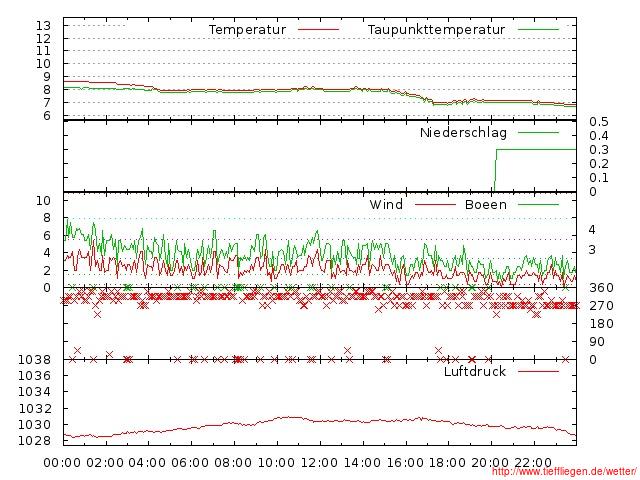Click the 00:00 time axis label
The image size is (640, 480).
click(63, 462)
